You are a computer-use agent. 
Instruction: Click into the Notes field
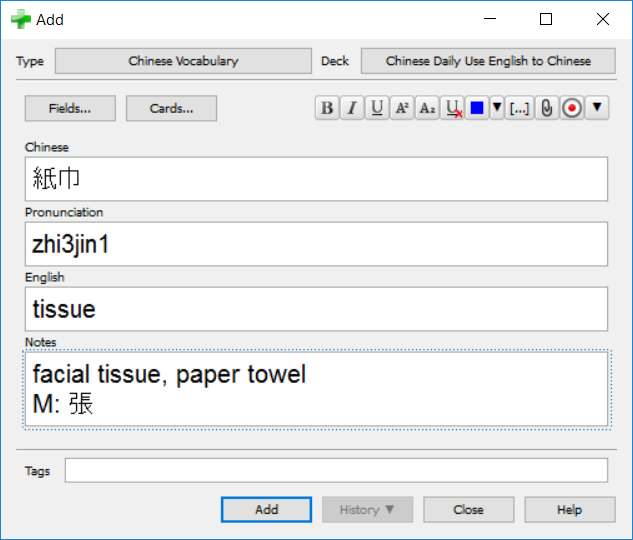[x=316, y=389]
